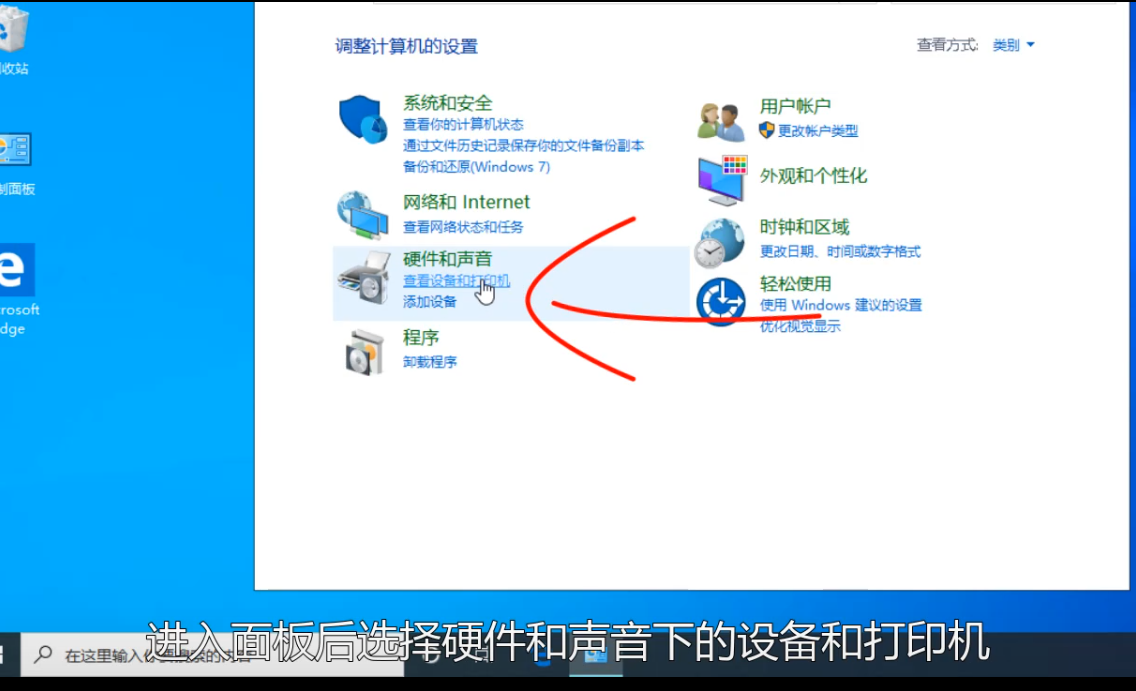This screenshot has width=1136, height=691.
Task: Open the 类别 view-by dropdown
Action: click(x=1013, y=45)
